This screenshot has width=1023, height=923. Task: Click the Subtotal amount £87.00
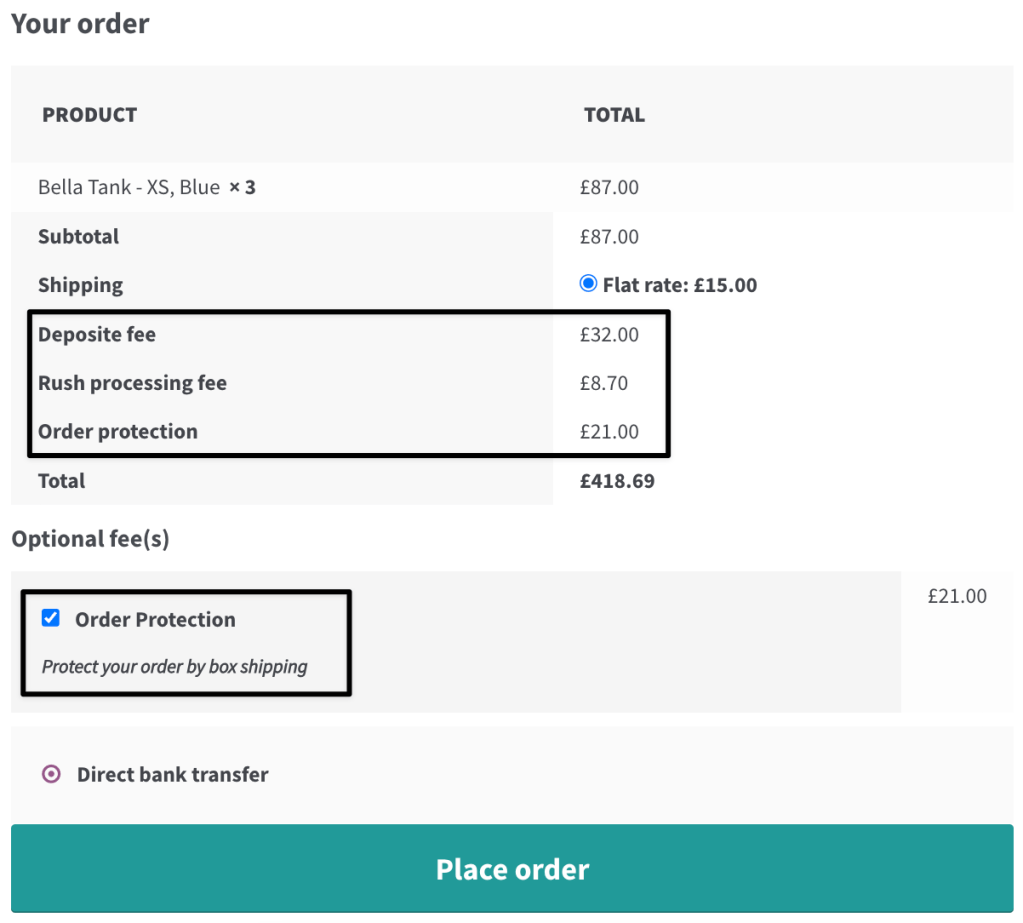click(x=609, y=236)
